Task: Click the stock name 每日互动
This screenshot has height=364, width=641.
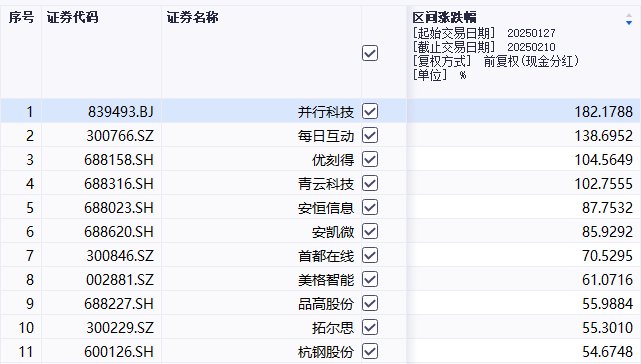Action: point(326,136)
